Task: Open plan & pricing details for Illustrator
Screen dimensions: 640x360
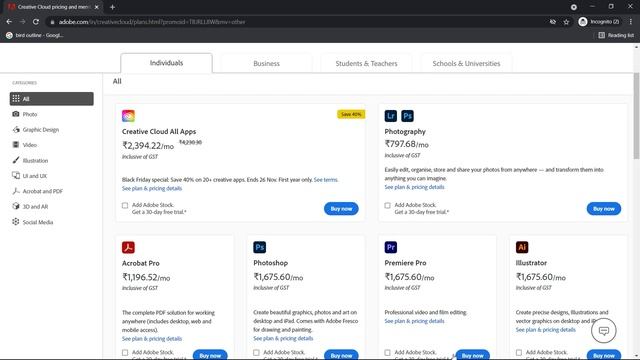Action: [546, 330]
